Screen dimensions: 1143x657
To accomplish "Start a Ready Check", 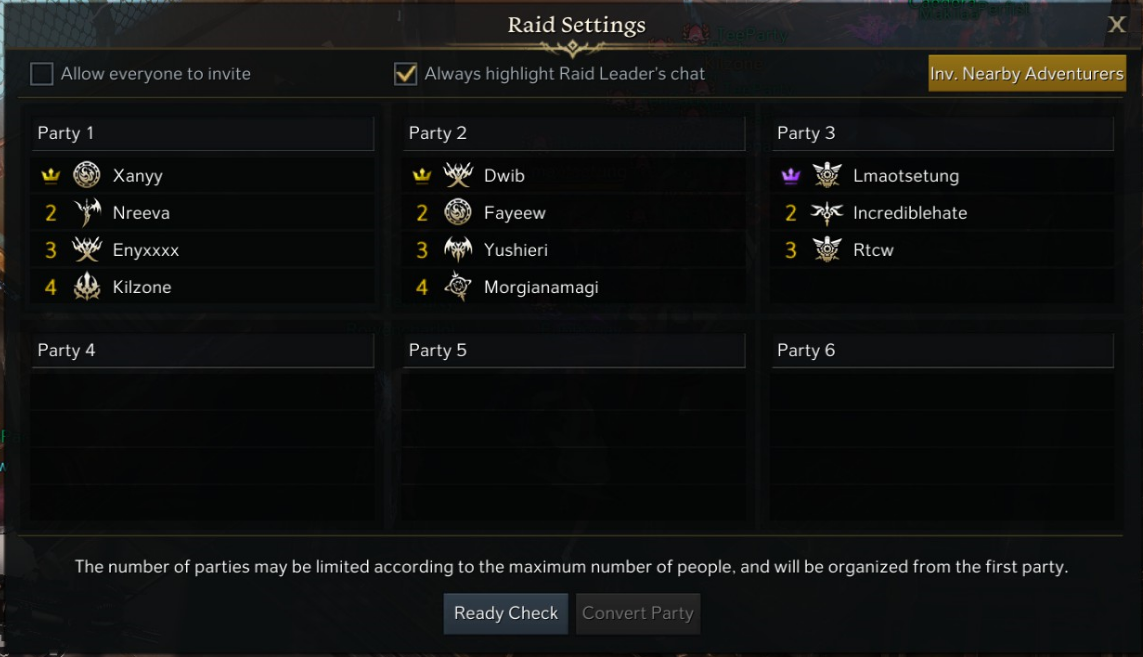I will (x=506, y=614).
